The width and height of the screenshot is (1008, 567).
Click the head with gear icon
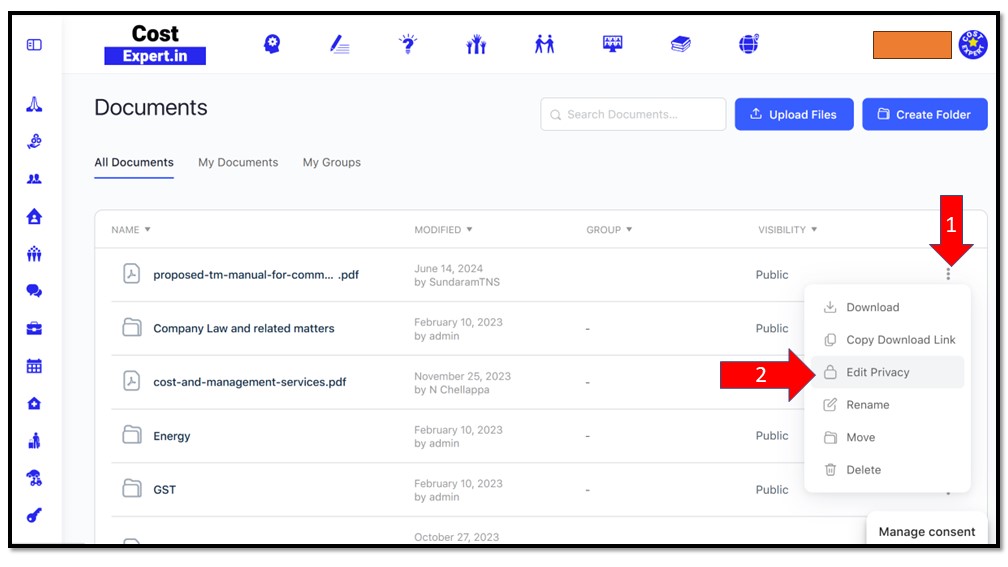(272, 44)
